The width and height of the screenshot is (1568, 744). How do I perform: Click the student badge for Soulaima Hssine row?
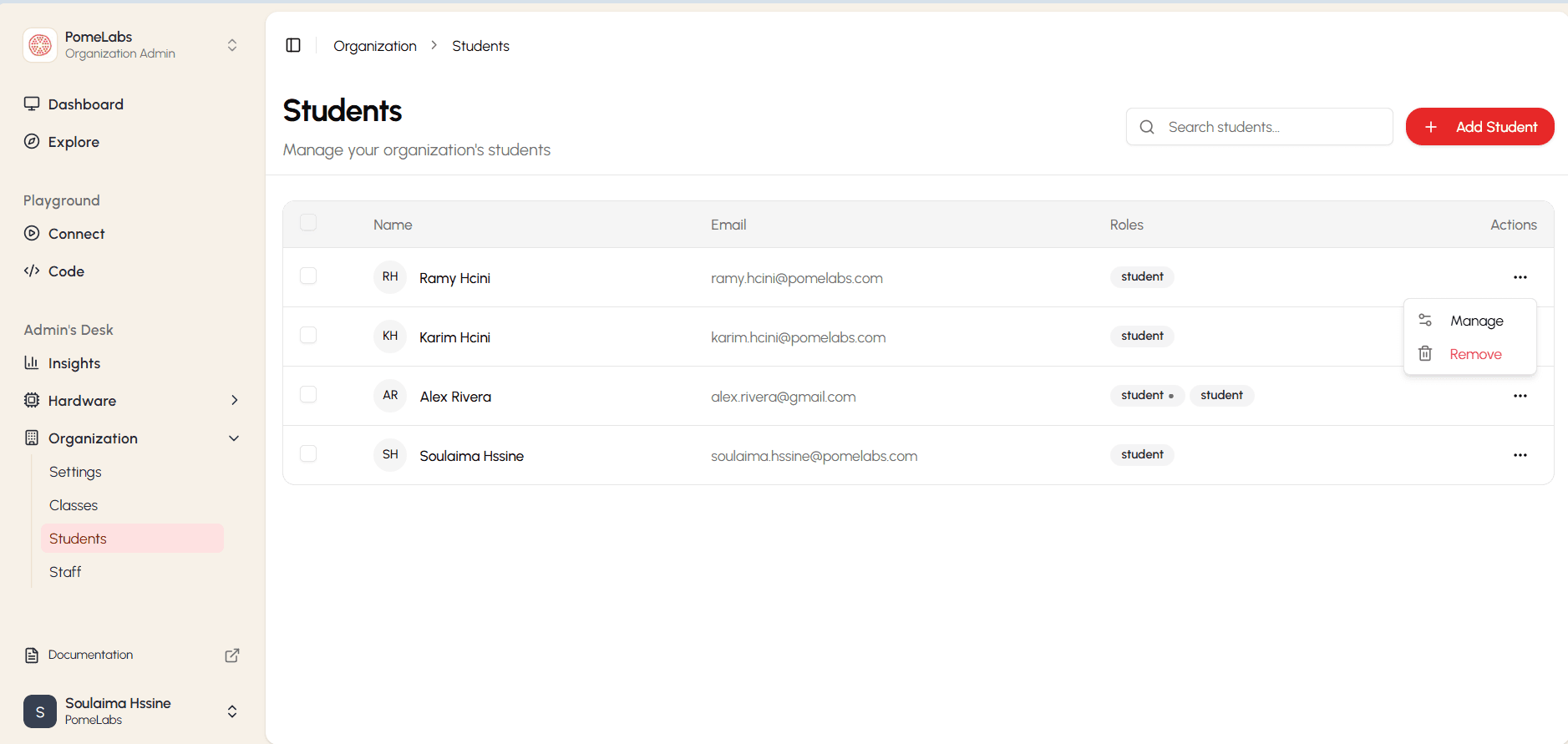(x=1142, y=454)
